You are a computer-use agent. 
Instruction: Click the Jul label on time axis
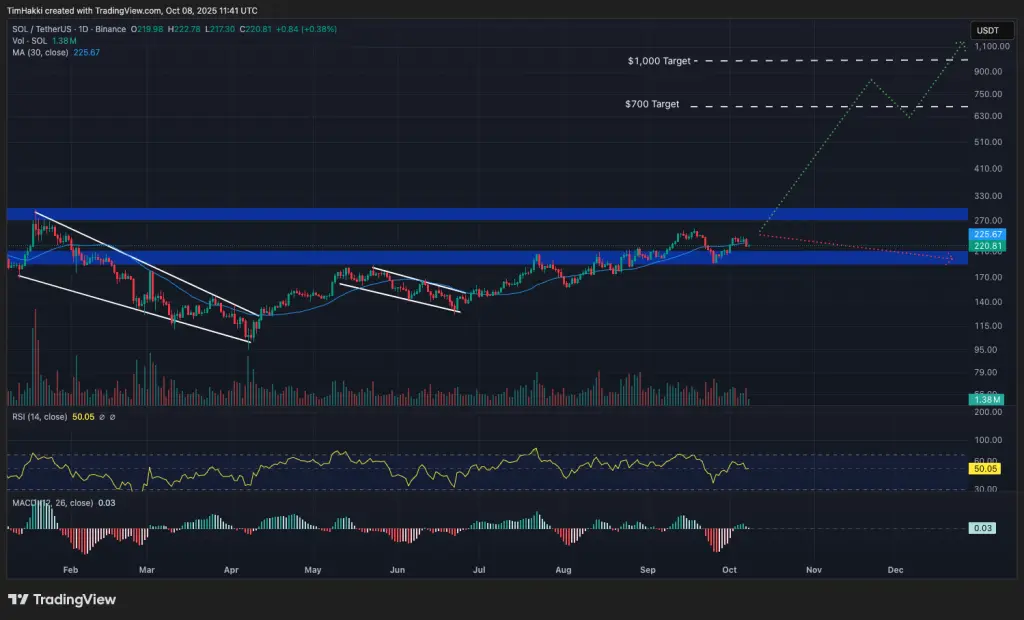click(479, 570)
